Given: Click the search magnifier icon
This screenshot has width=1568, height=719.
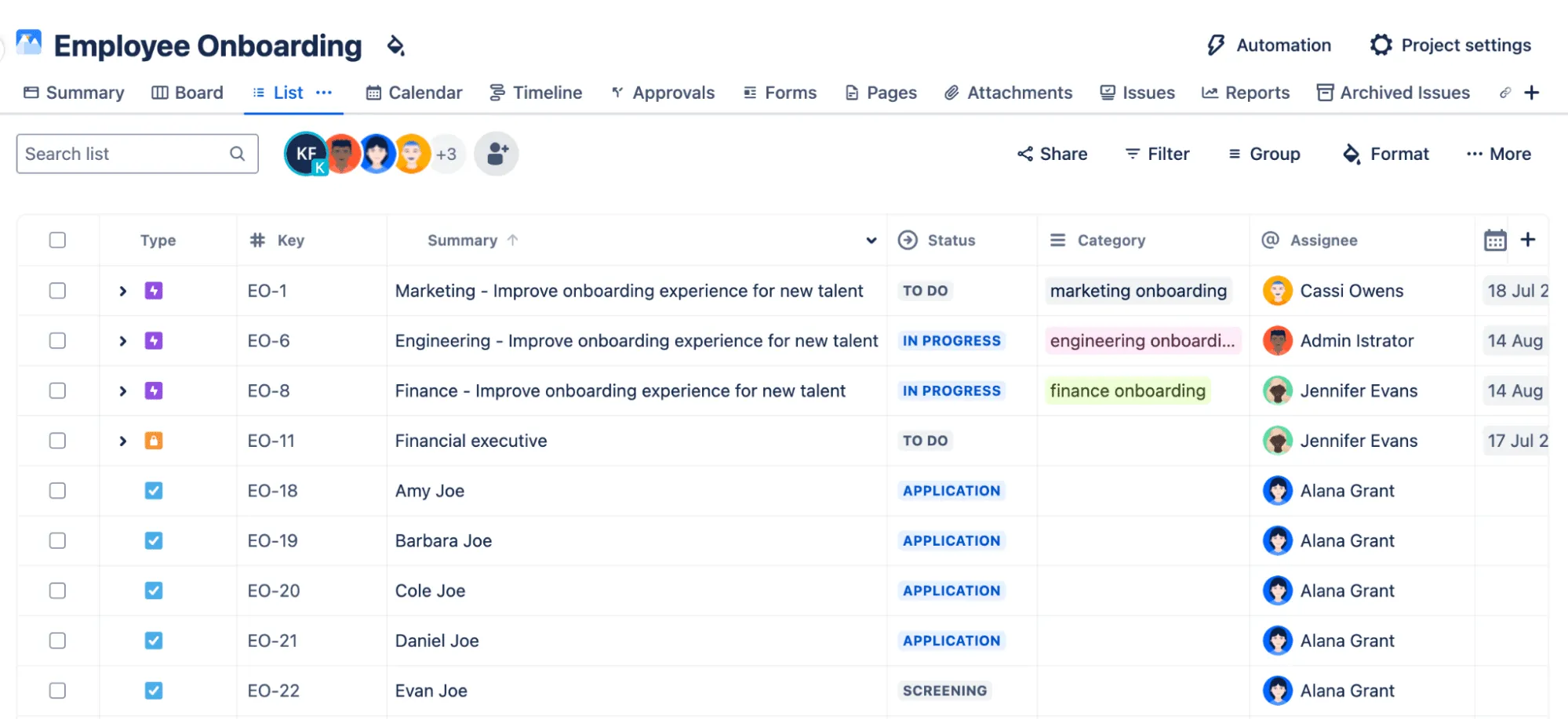Looking at the screenshot, I should (238, 154).
